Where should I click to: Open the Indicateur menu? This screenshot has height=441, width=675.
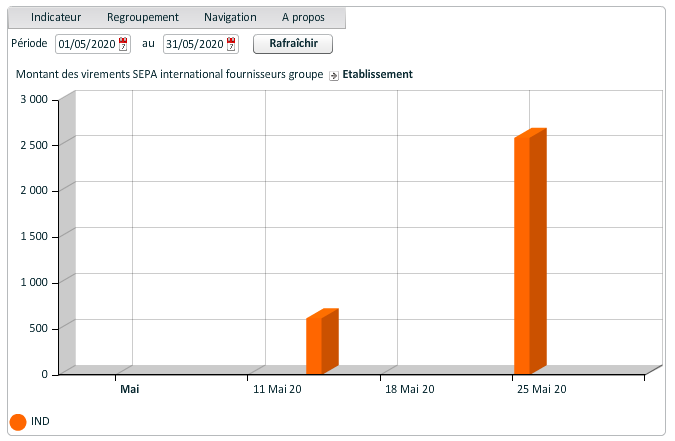pyautogui.click(x=56, y=17)
